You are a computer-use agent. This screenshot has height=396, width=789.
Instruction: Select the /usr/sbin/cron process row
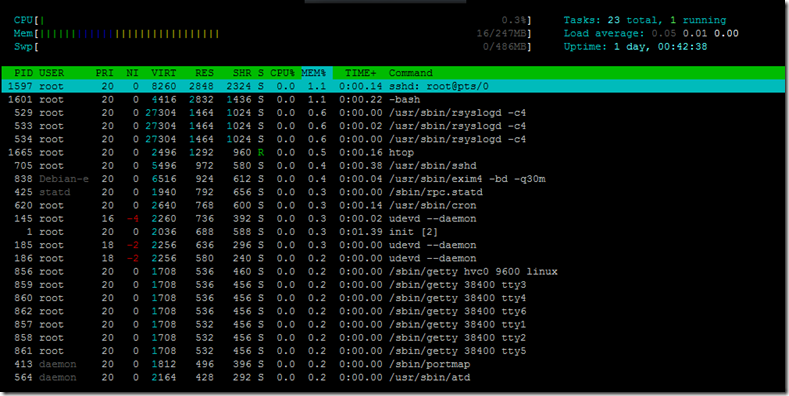pos(393,205)
